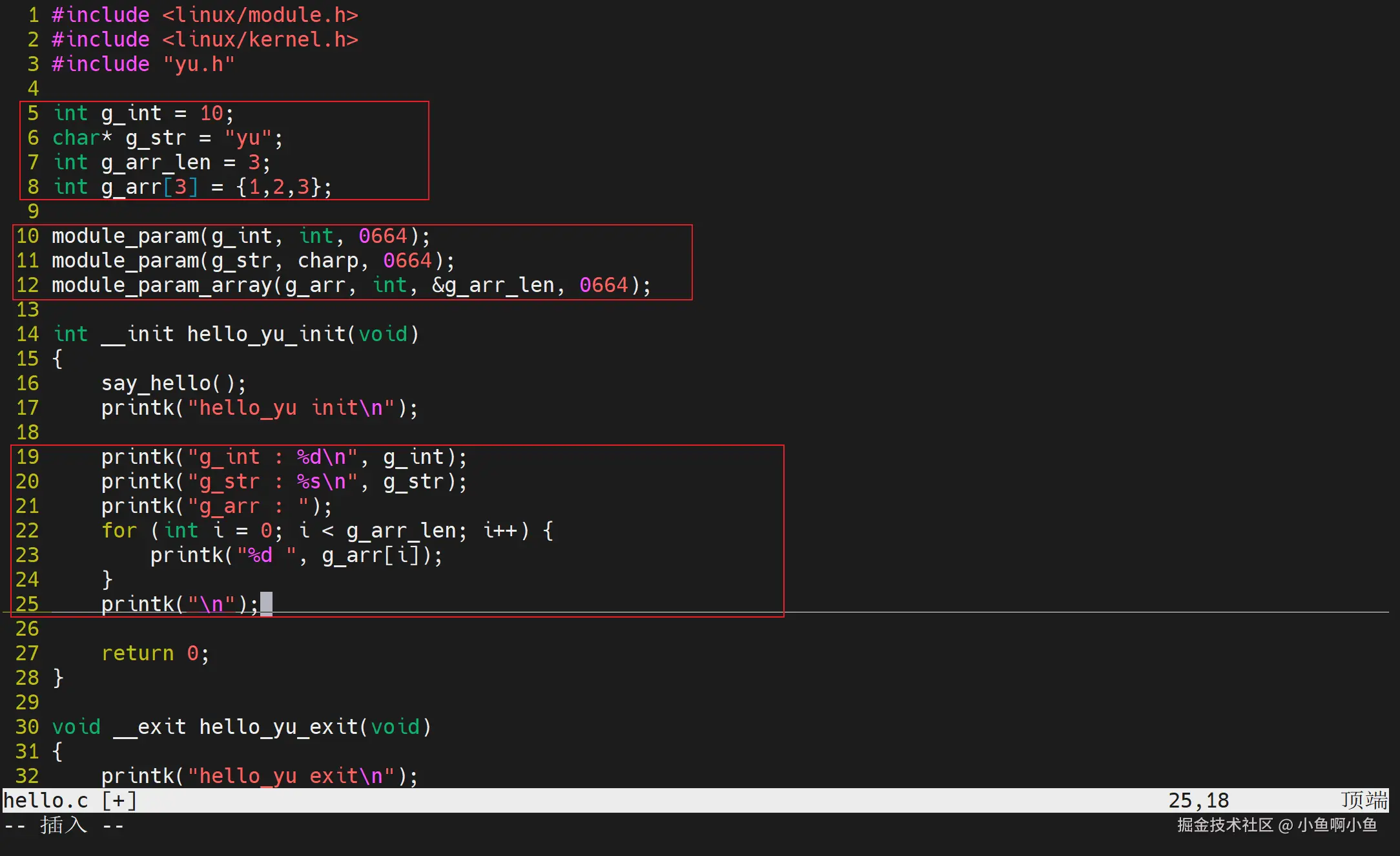Click the g_arr[3] array declaration
The width and height of the screenshot is (1400, 856).
point(150,187)
